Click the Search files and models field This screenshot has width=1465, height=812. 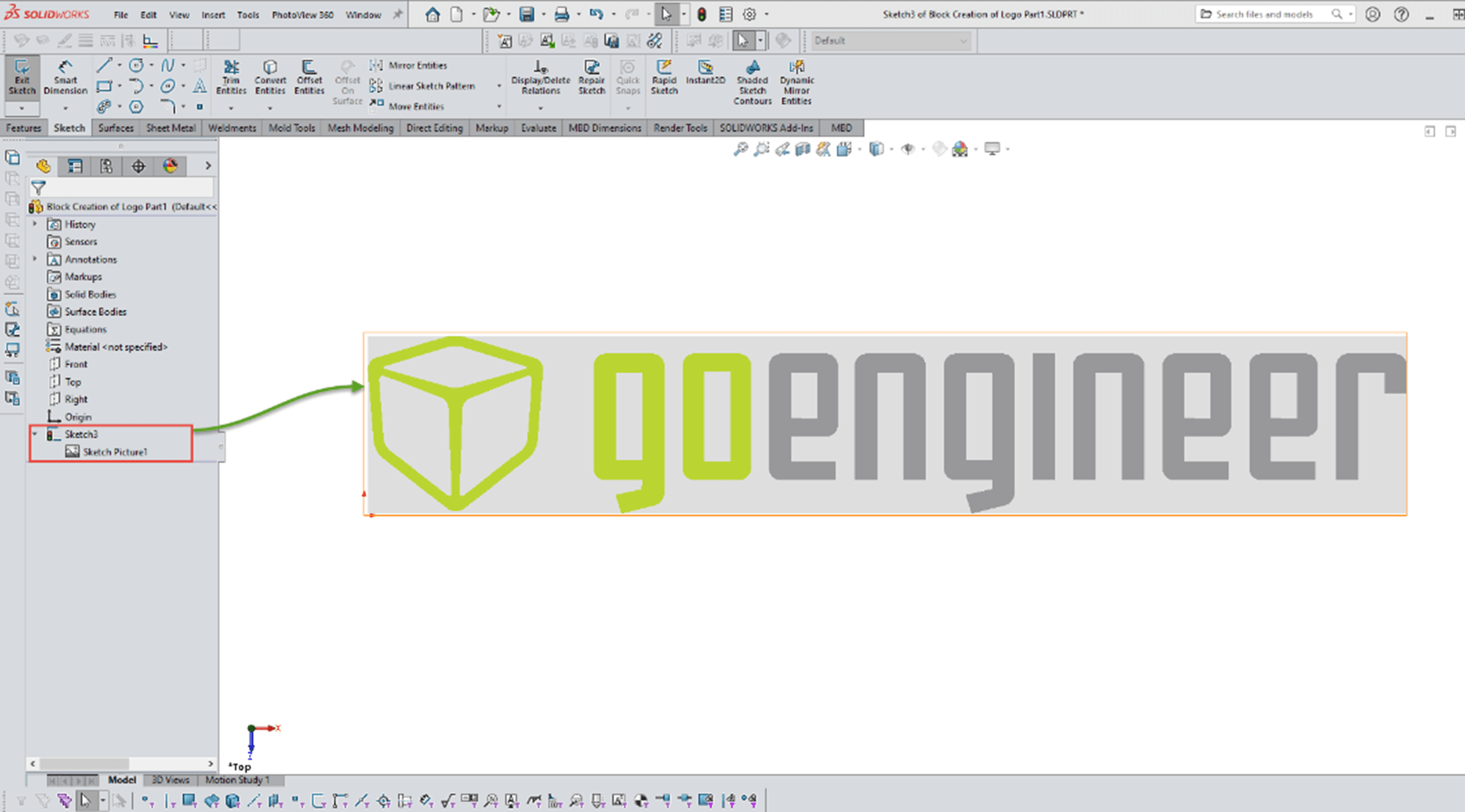[1264, 14]
